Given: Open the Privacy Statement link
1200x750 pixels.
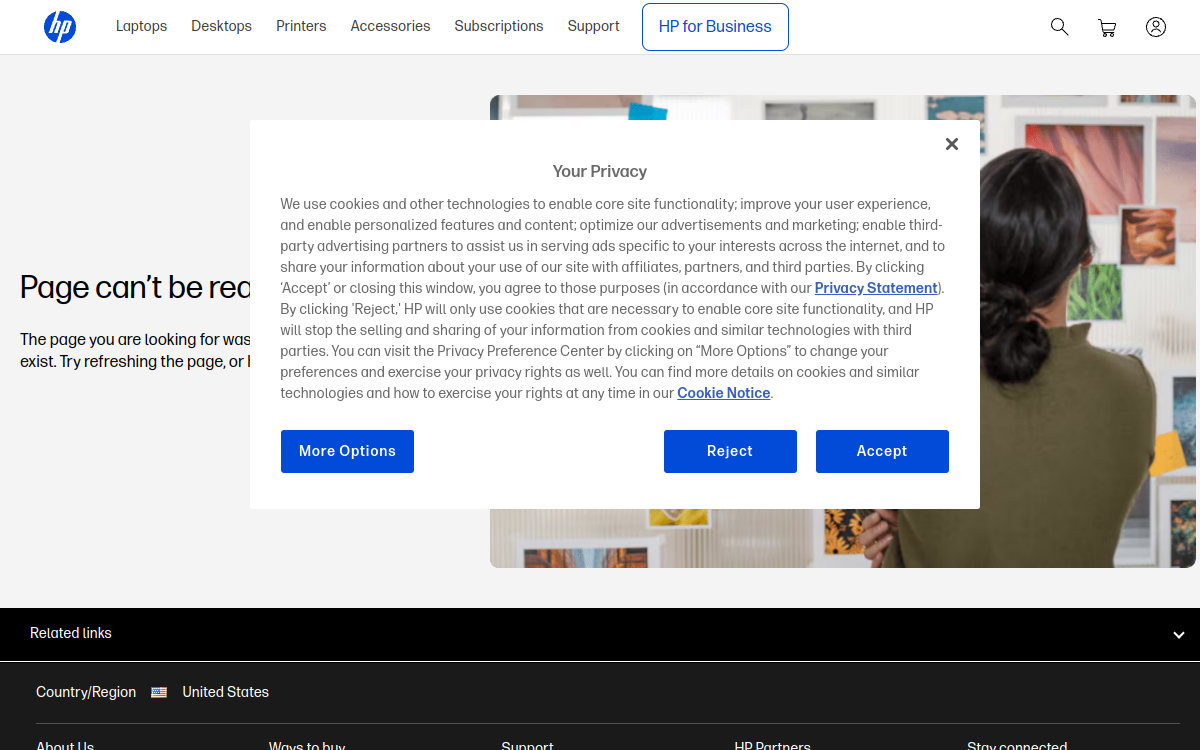Looking at the screenshot, I should [876, 288].
